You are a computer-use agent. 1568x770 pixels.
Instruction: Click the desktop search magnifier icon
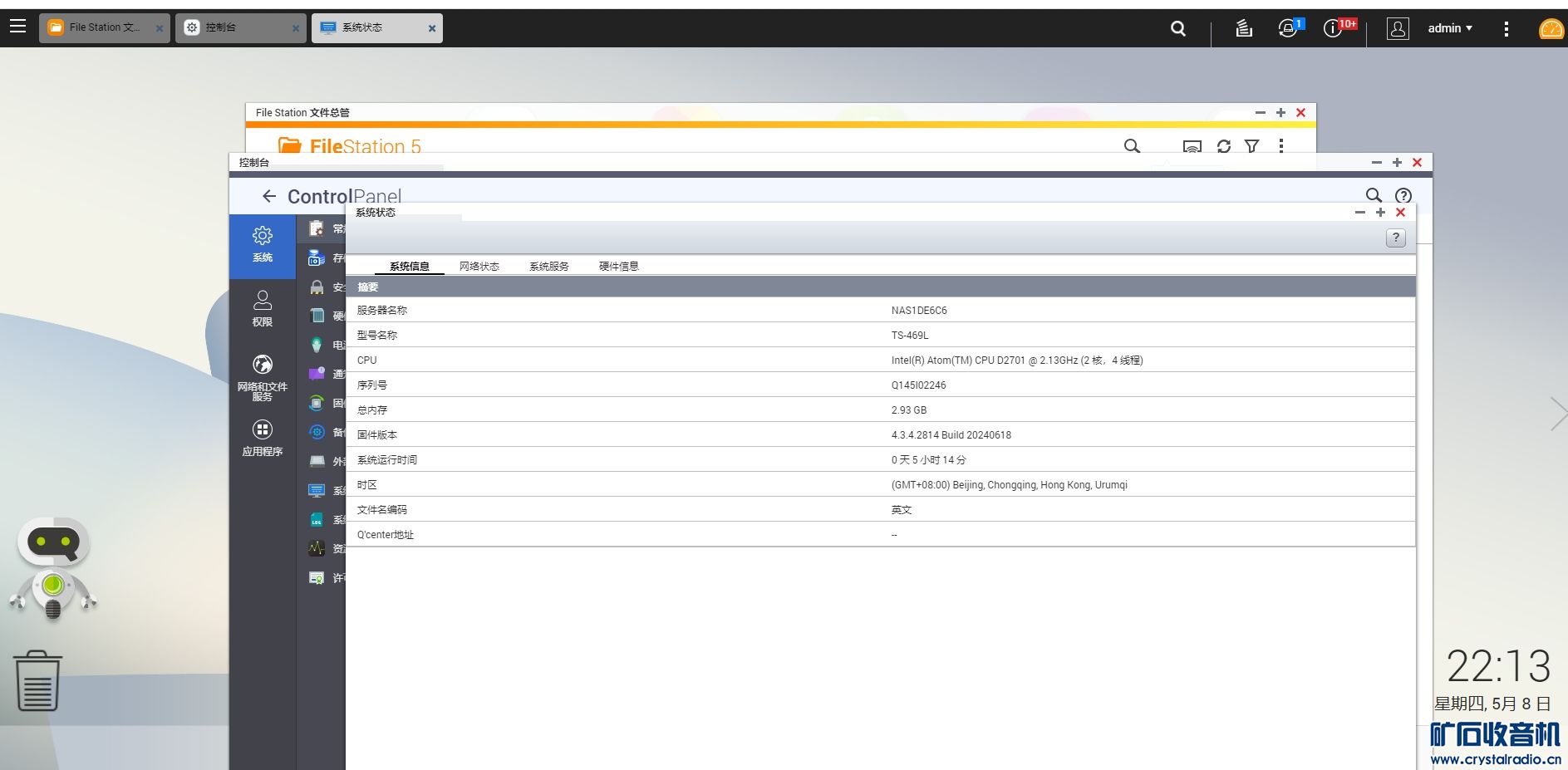pyautogui.click(x=1177, y=28)
